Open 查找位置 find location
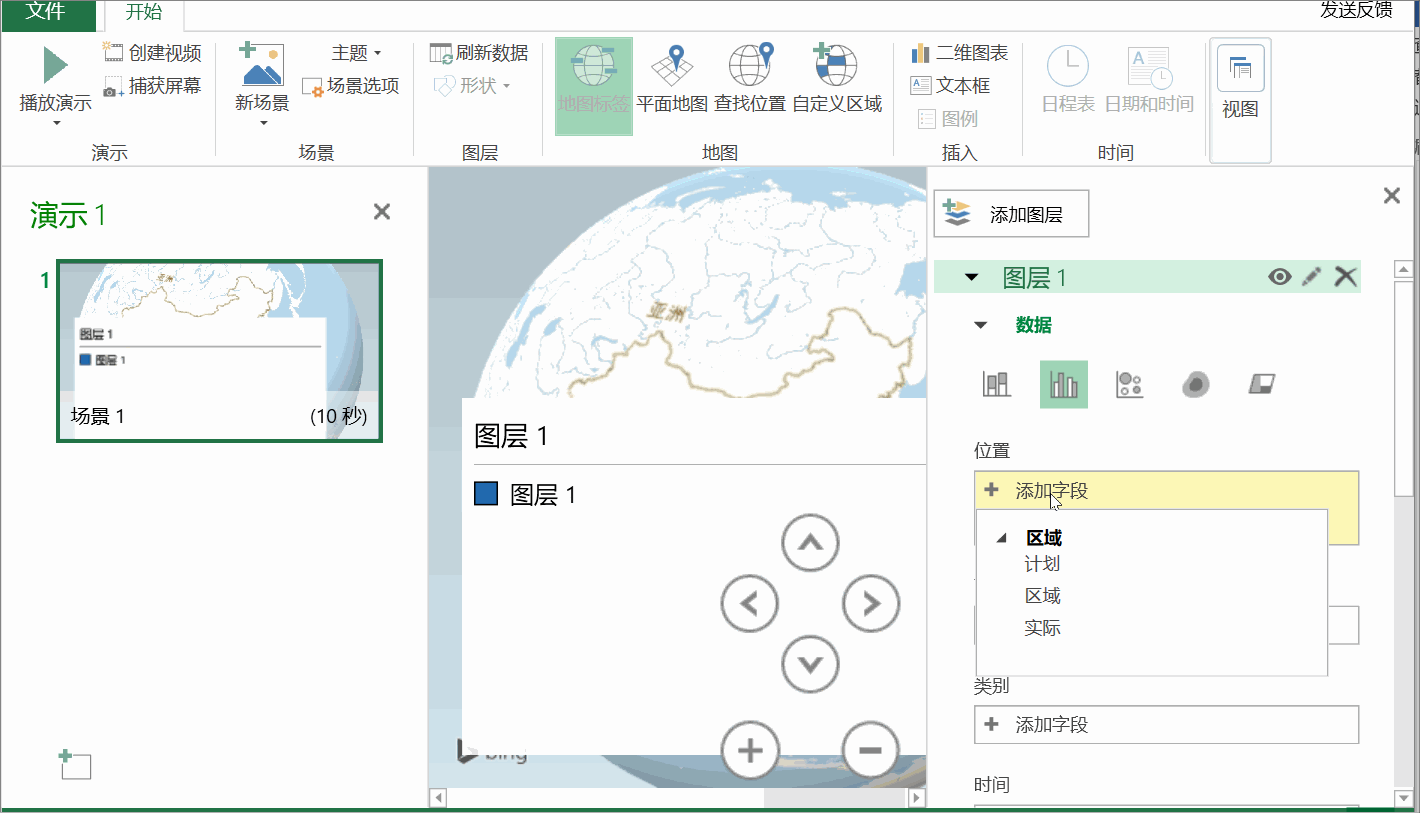 pyautogui.click(x=750, y=80)
